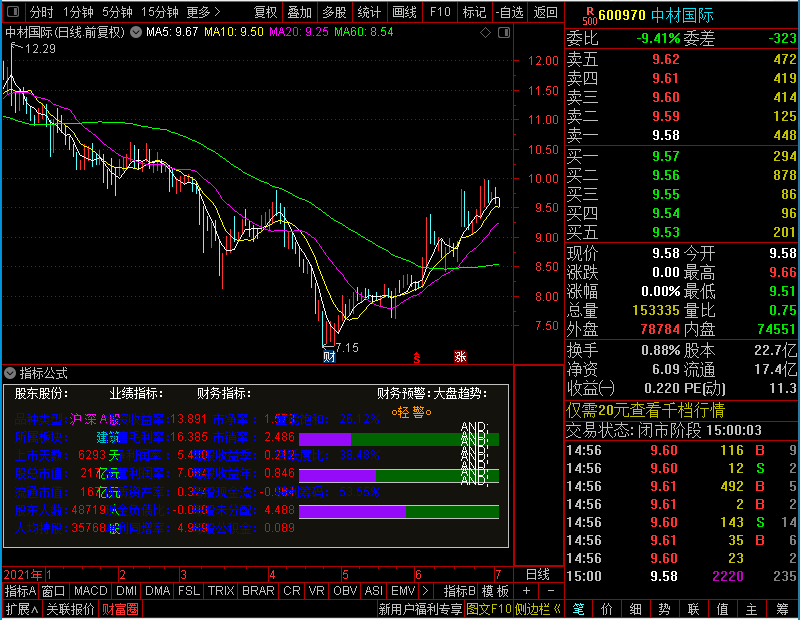
Task: Select the 笔 tick tab
Action: pyautogui.click(x=579, y=609)
